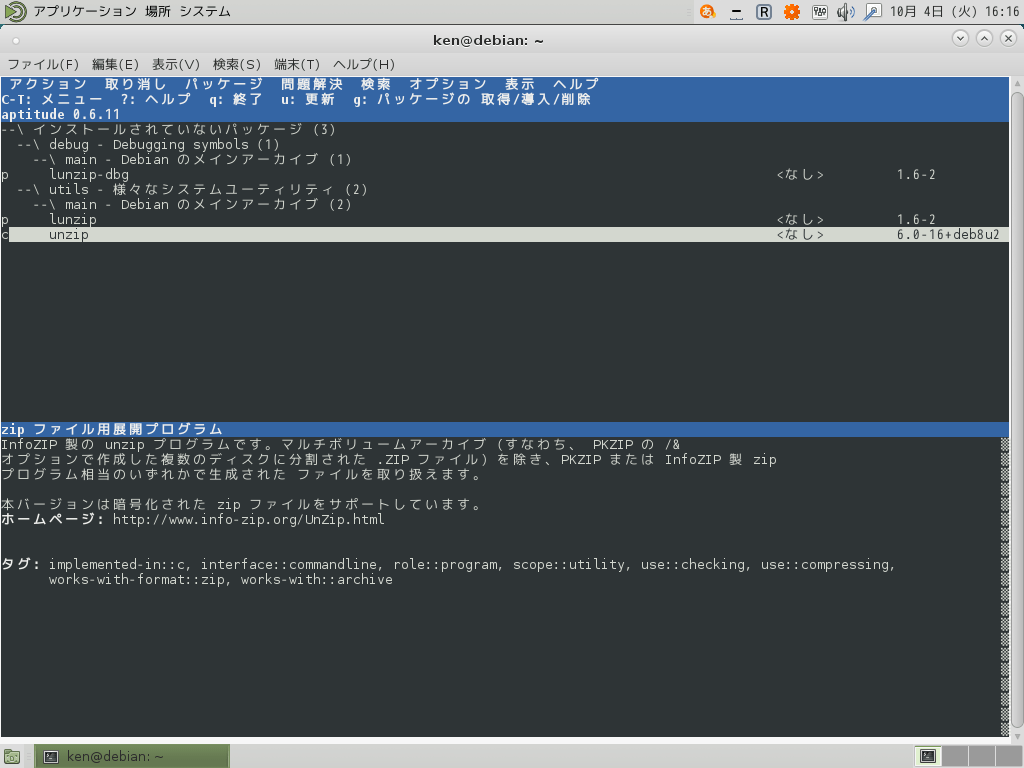Click the date and time clock in panel

point(954,12)
